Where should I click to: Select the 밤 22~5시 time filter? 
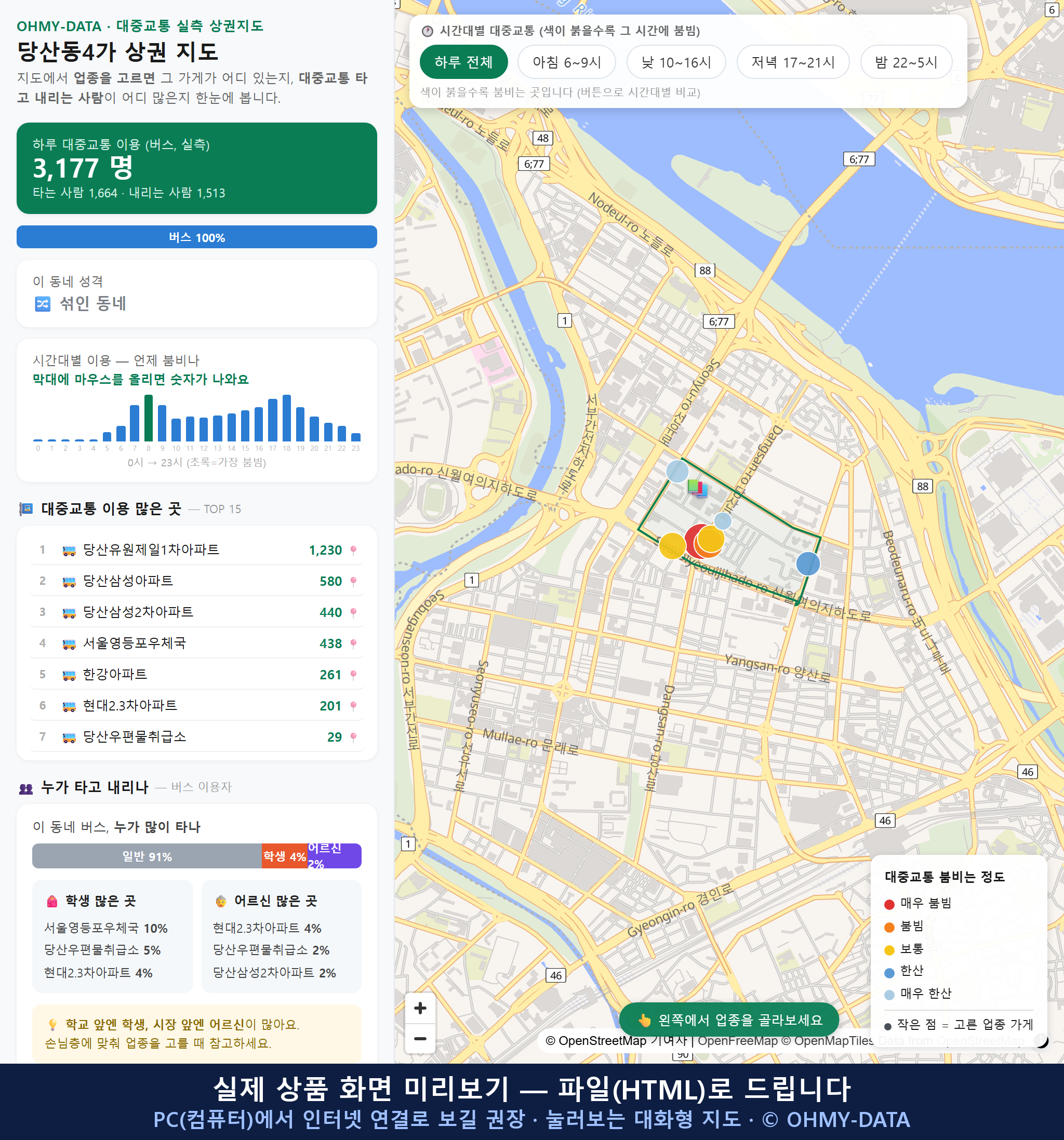906,62
